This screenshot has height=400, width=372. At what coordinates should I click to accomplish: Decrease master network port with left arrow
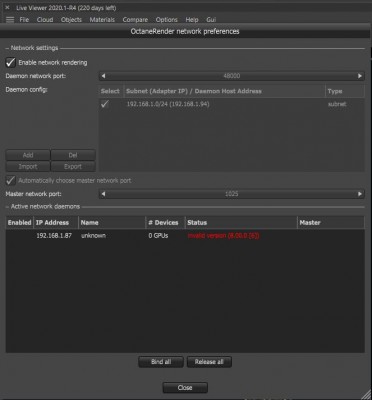pos(103,194)
